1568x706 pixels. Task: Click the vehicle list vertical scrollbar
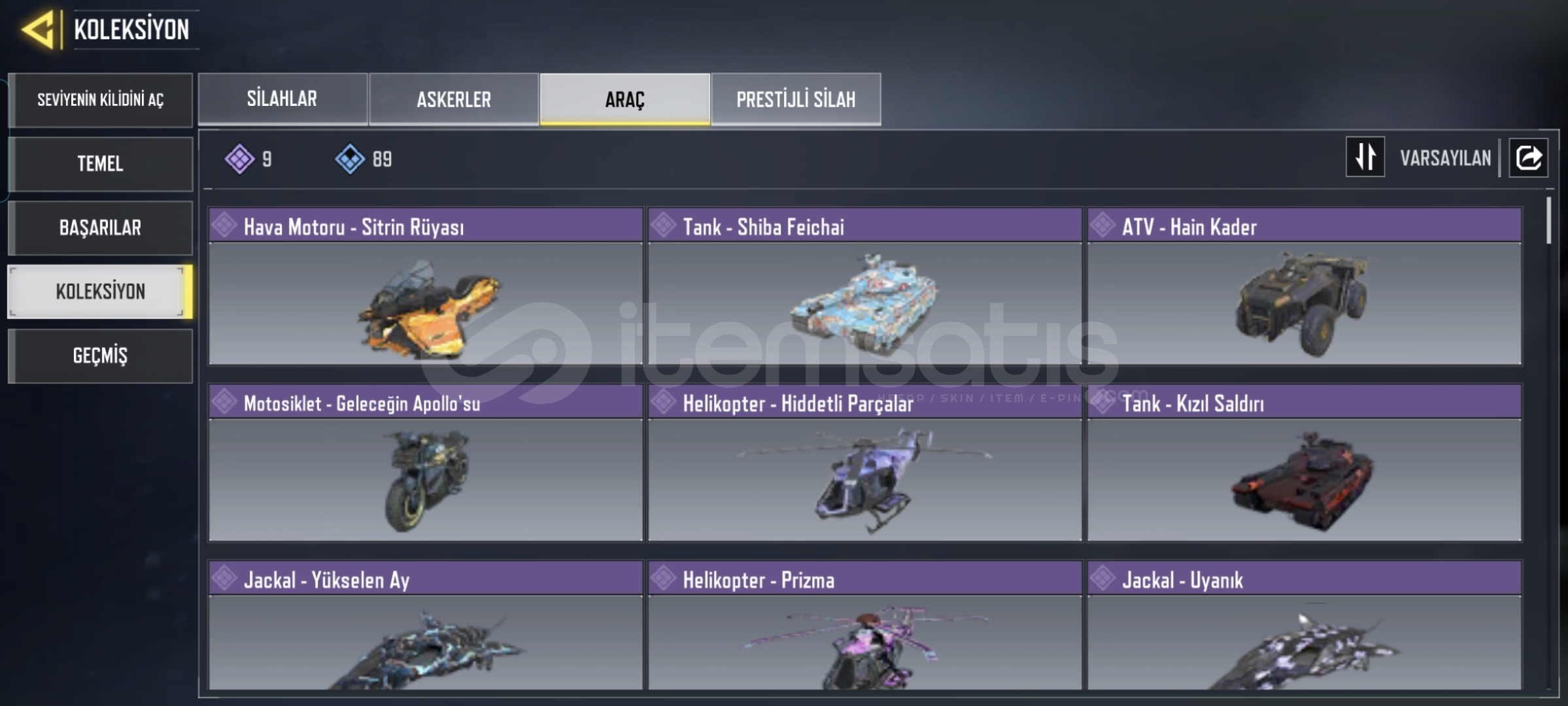pos(1548,220)
